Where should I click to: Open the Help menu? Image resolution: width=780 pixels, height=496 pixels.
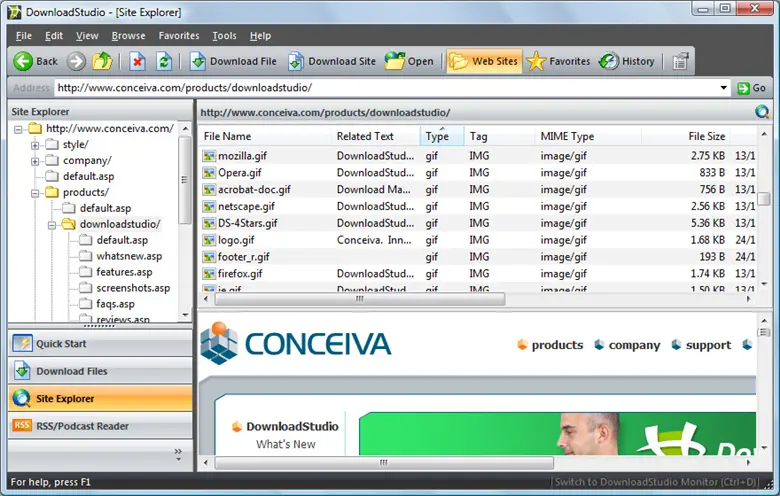click(x=260, y=36)
